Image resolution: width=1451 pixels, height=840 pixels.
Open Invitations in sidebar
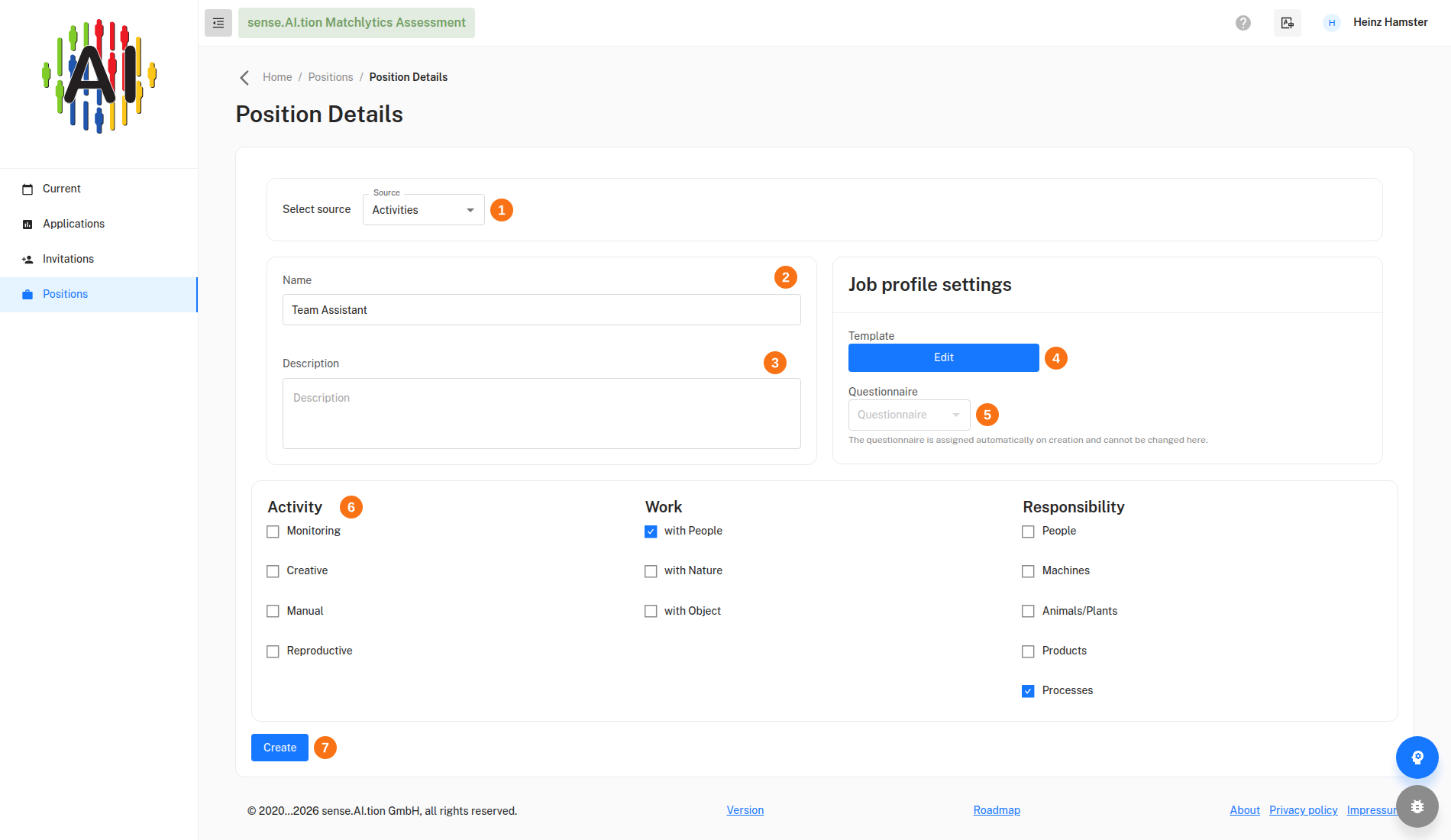coord(99,260)
